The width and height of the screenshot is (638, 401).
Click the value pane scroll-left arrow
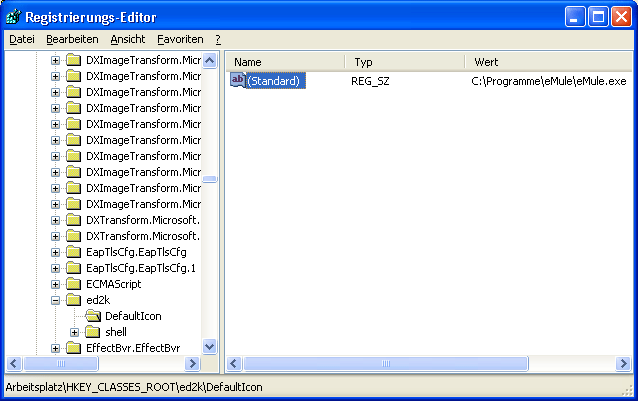(234, 363)
